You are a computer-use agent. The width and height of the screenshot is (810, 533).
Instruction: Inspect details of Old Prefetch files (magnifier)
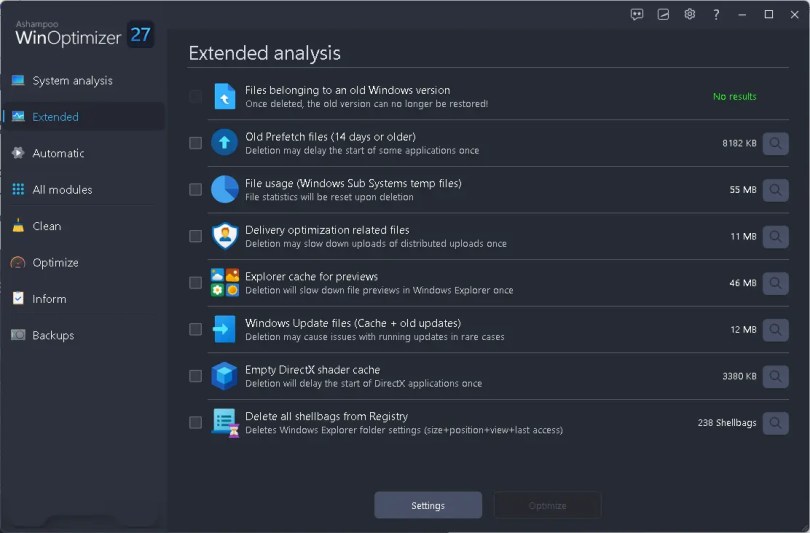pos(775,143)
